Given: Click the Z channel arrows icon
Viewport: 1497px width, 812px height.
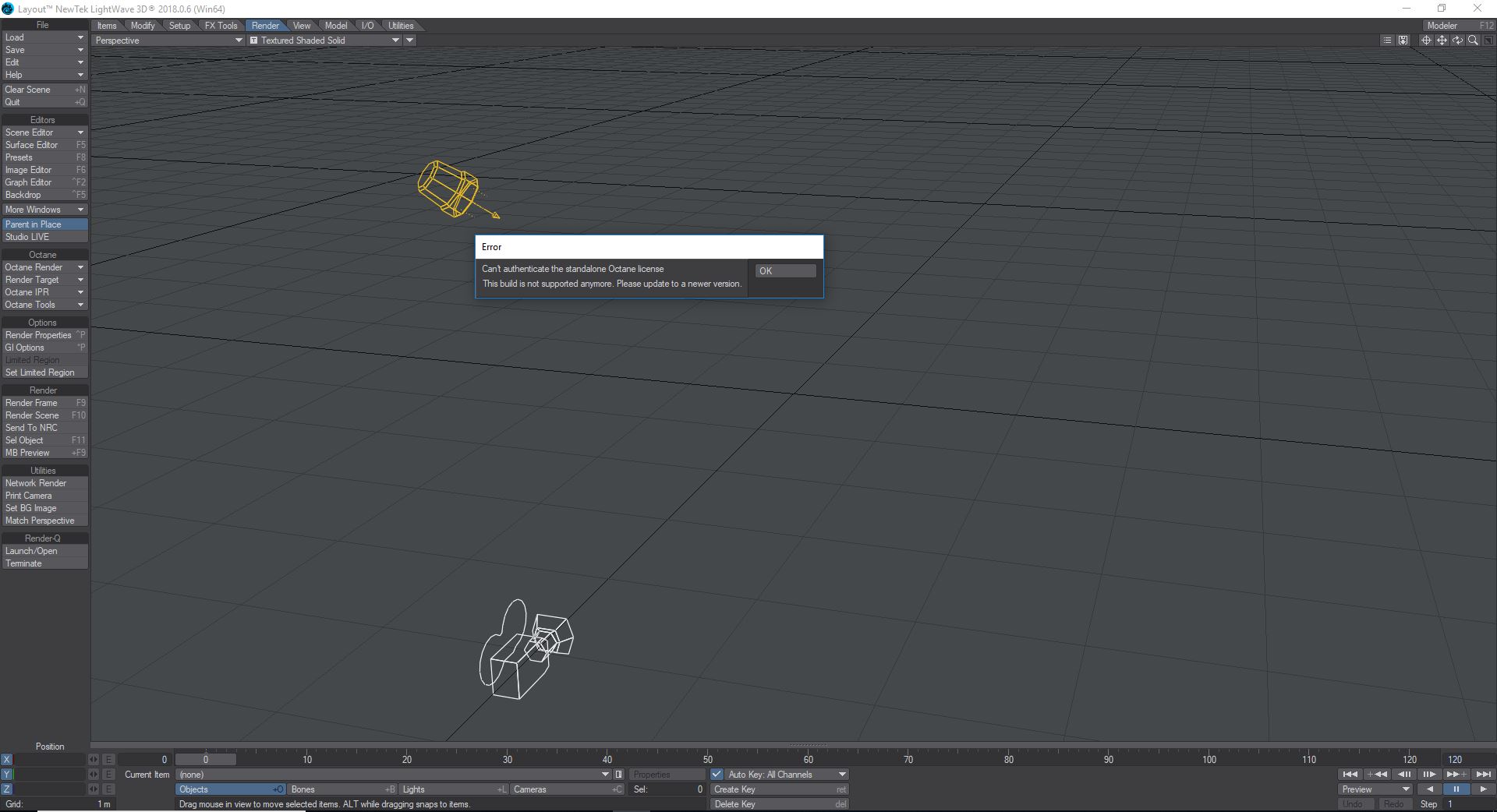Looking at the screenshot, I should coord(94,789).
